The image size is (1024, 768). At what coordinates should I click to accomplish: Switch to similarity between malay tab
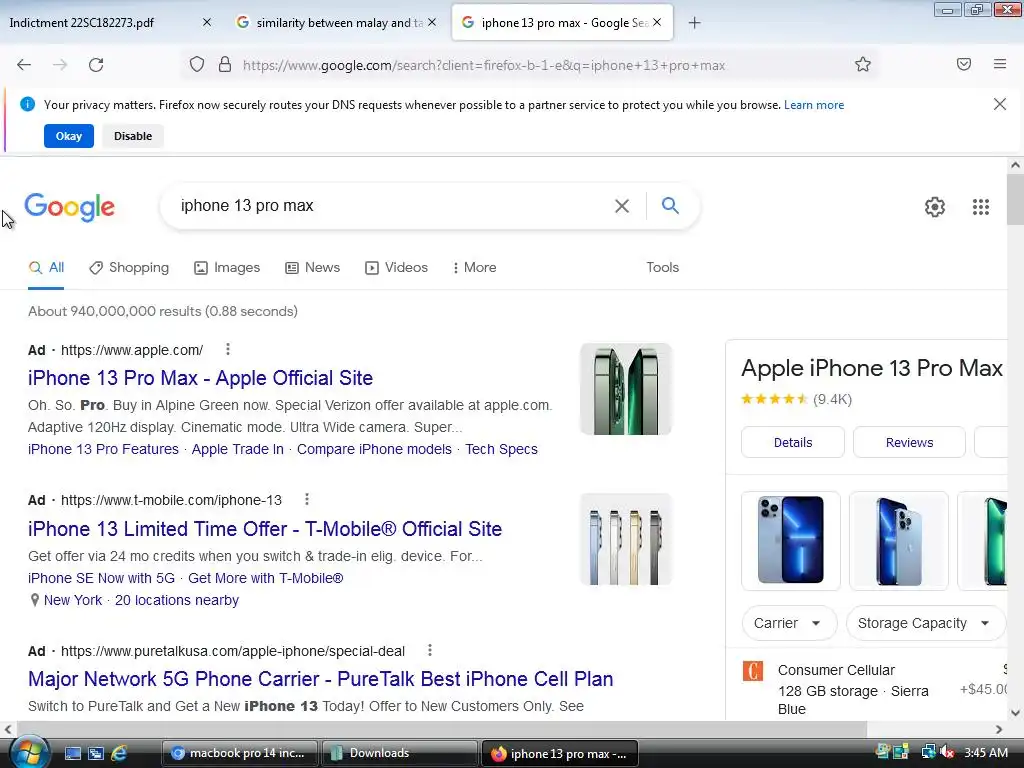click(x=334, y=23)
